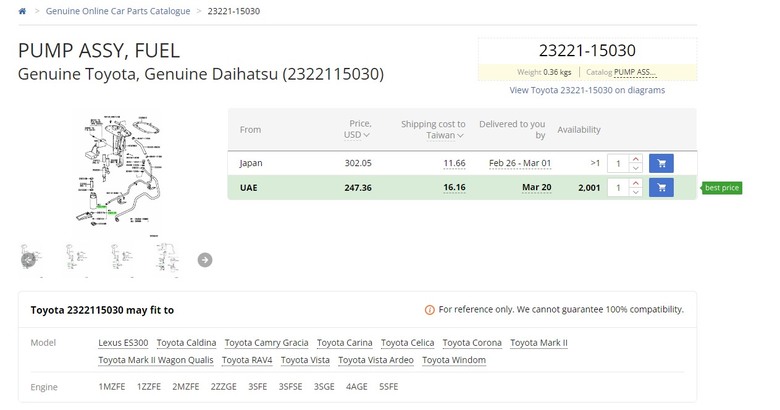Select the 4AGE engine code

pyautogui.click(x=357, y=387)
